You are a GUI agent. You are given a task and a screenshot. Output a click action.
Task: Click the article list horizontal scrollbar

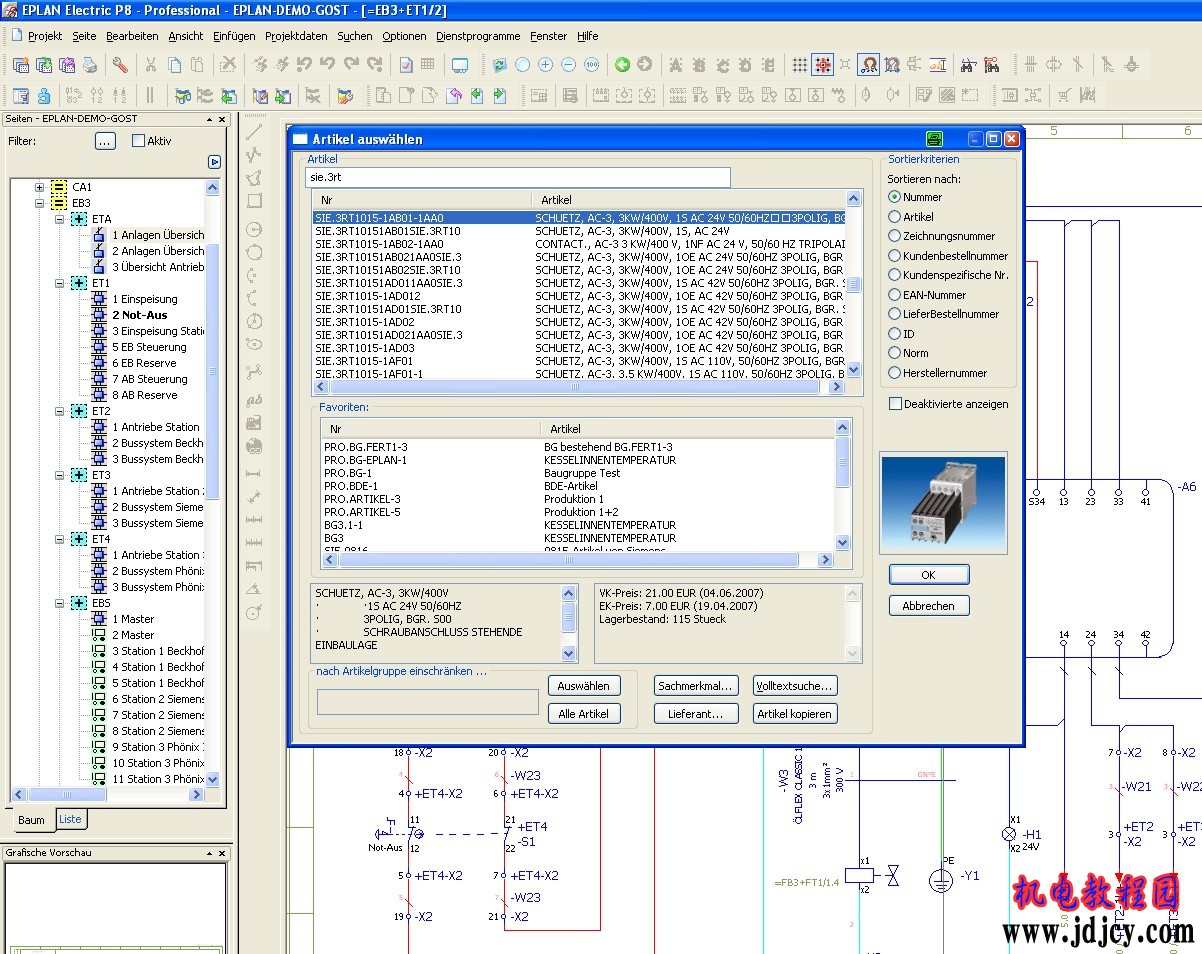click(x=579, y=386)
